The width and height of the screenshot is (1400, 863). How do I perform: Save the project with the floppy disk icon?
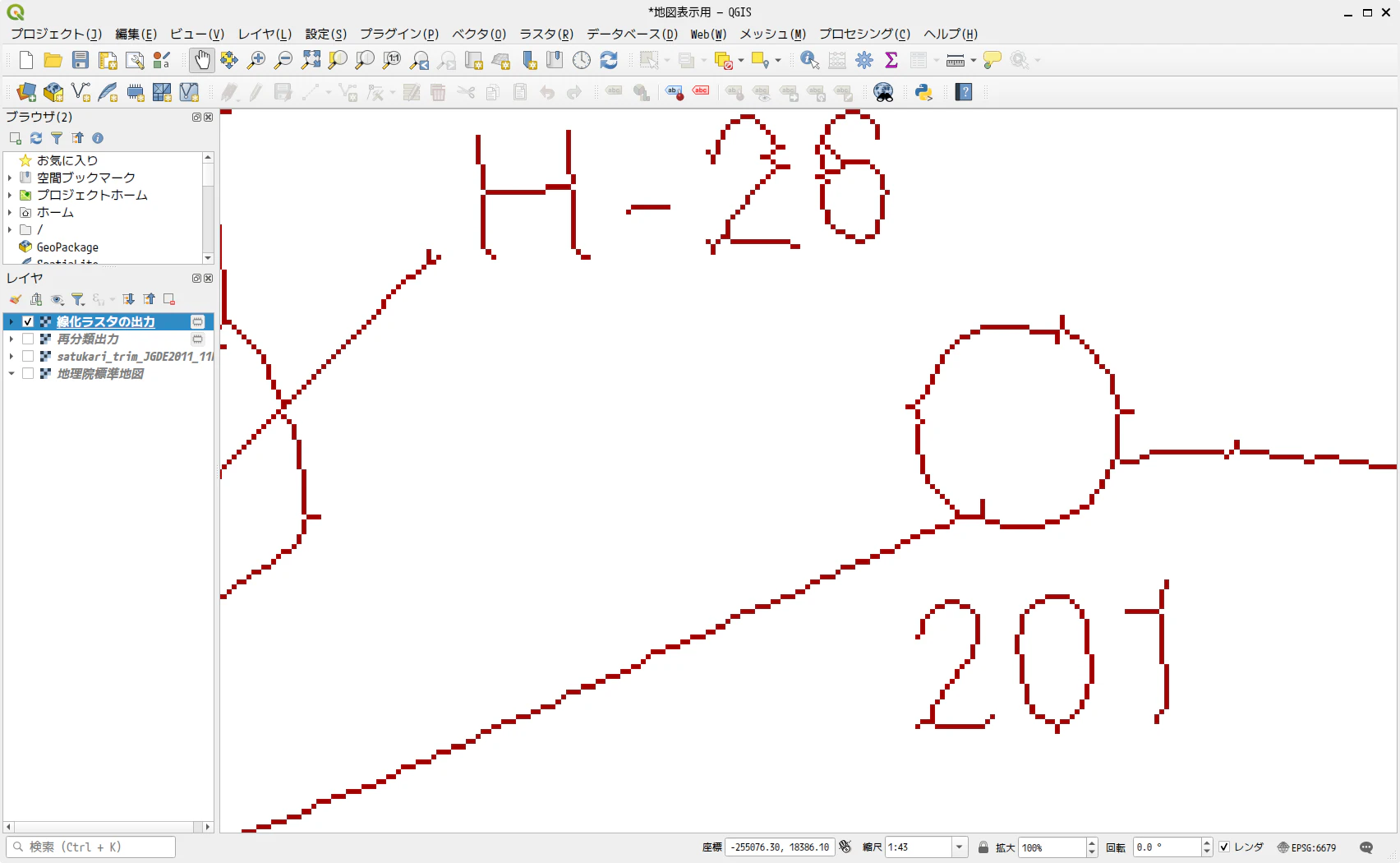81,60
